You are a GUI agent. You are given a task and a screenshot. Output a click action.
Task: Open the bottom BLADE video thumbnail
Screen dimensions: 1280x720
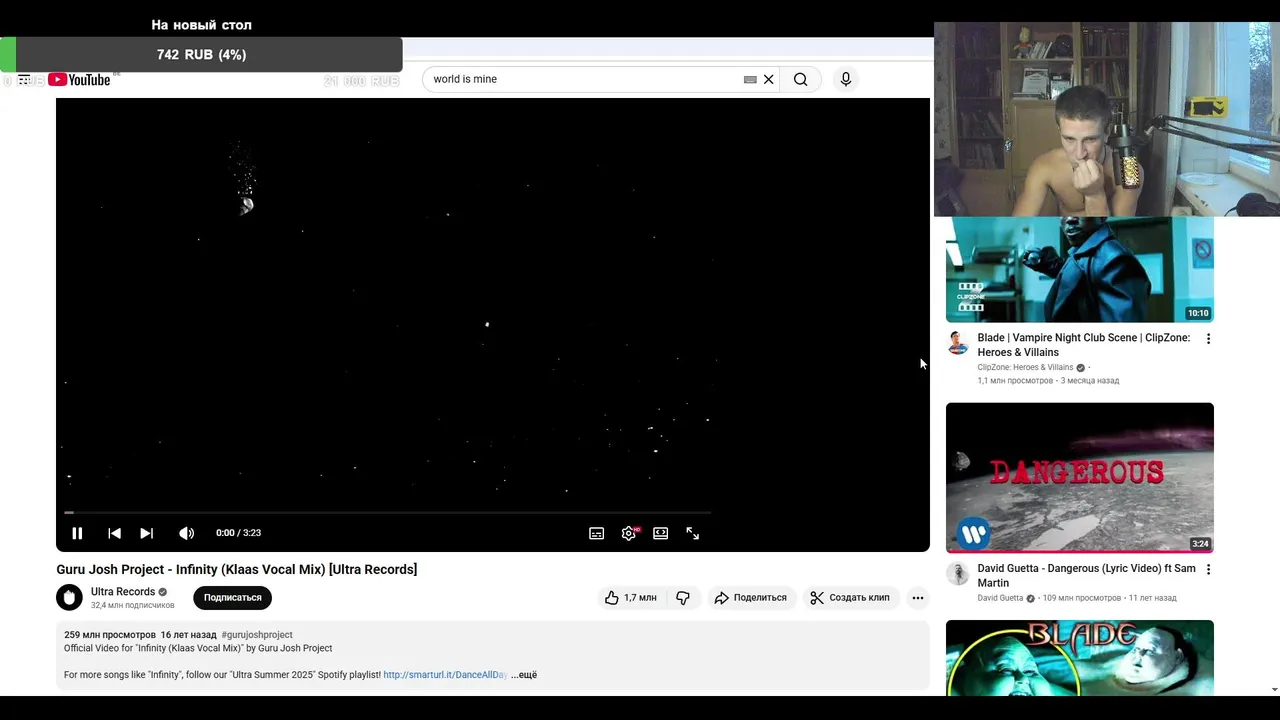coord(1079,657)
